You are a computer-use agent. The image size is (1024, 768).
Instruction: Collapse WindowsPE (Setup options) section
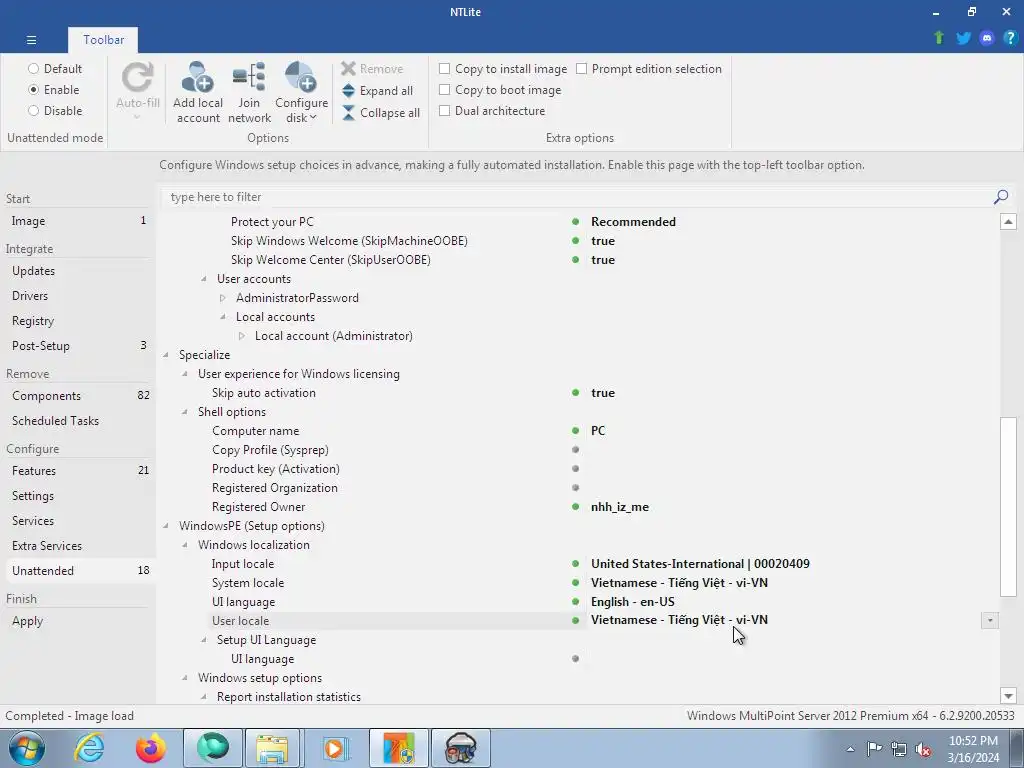point(166,526)
